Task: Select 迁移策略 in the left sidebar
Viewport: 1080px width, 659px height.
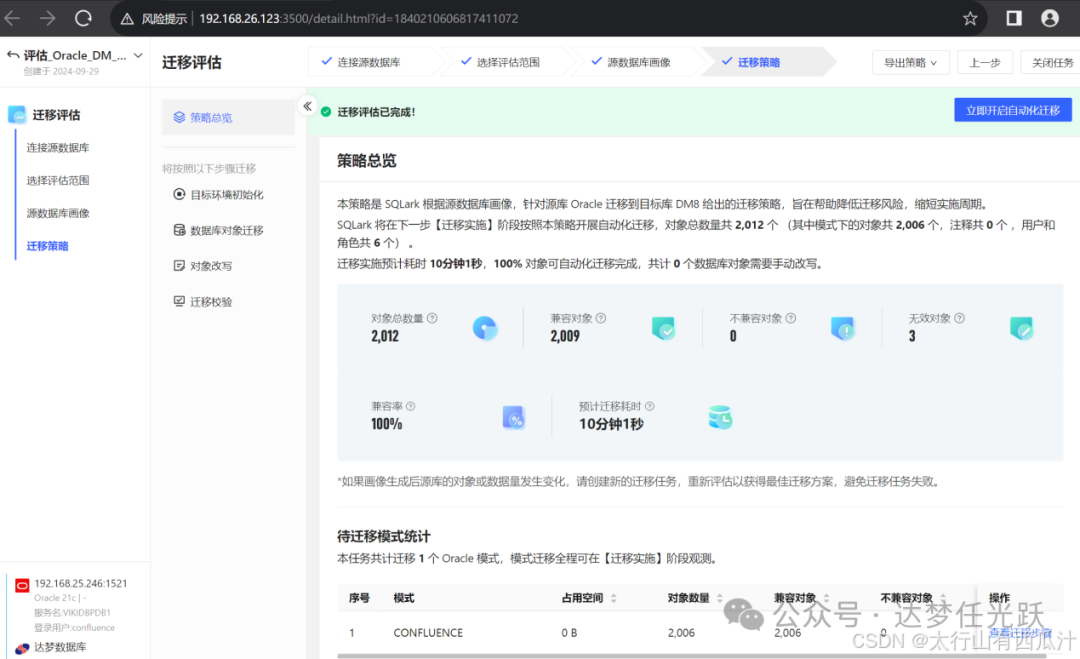Action: (48, 246)
